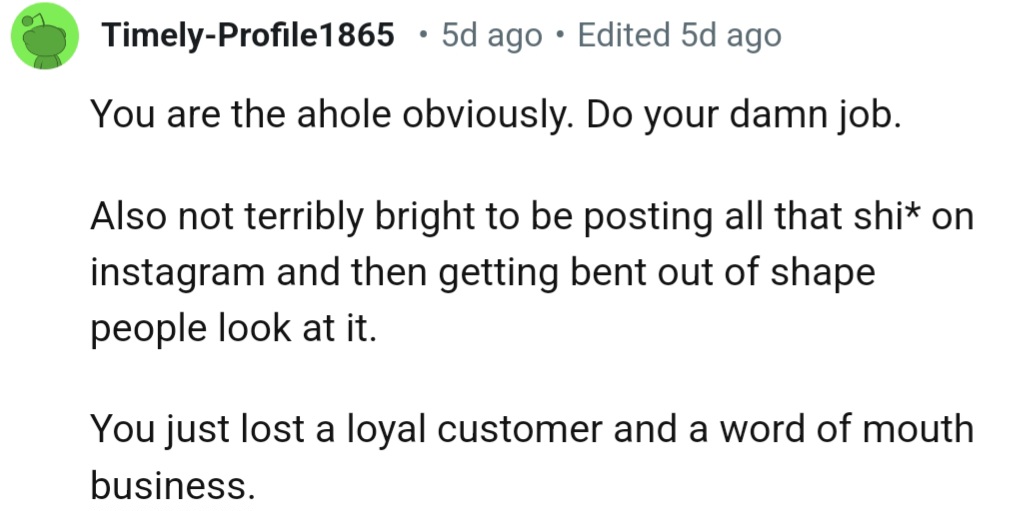Click the dot separator before "Edited"

click(560, 36)
